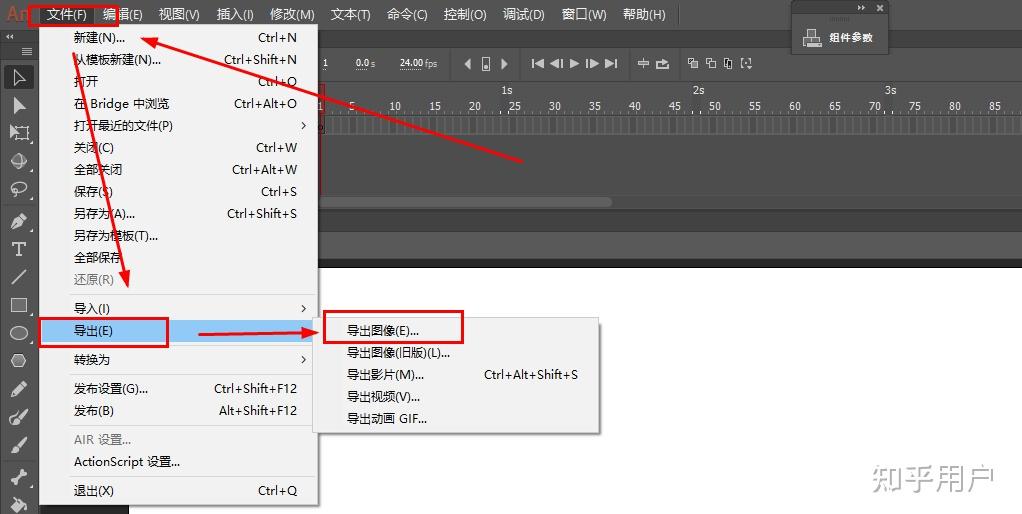This screenshot has height=514, width=1022.
Task: Select the Free Transform tool
Action: coord(19,133)
